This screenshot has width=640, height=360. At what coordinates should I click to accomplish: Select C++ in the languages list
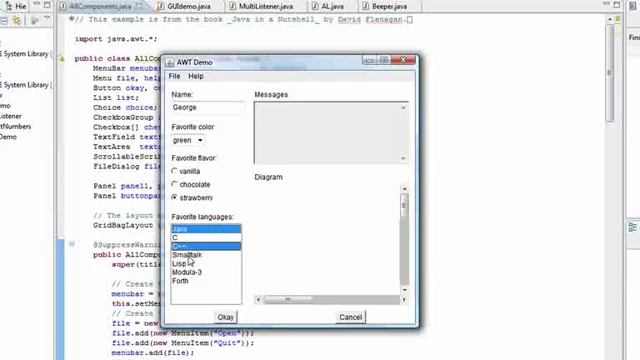[206, 247]
